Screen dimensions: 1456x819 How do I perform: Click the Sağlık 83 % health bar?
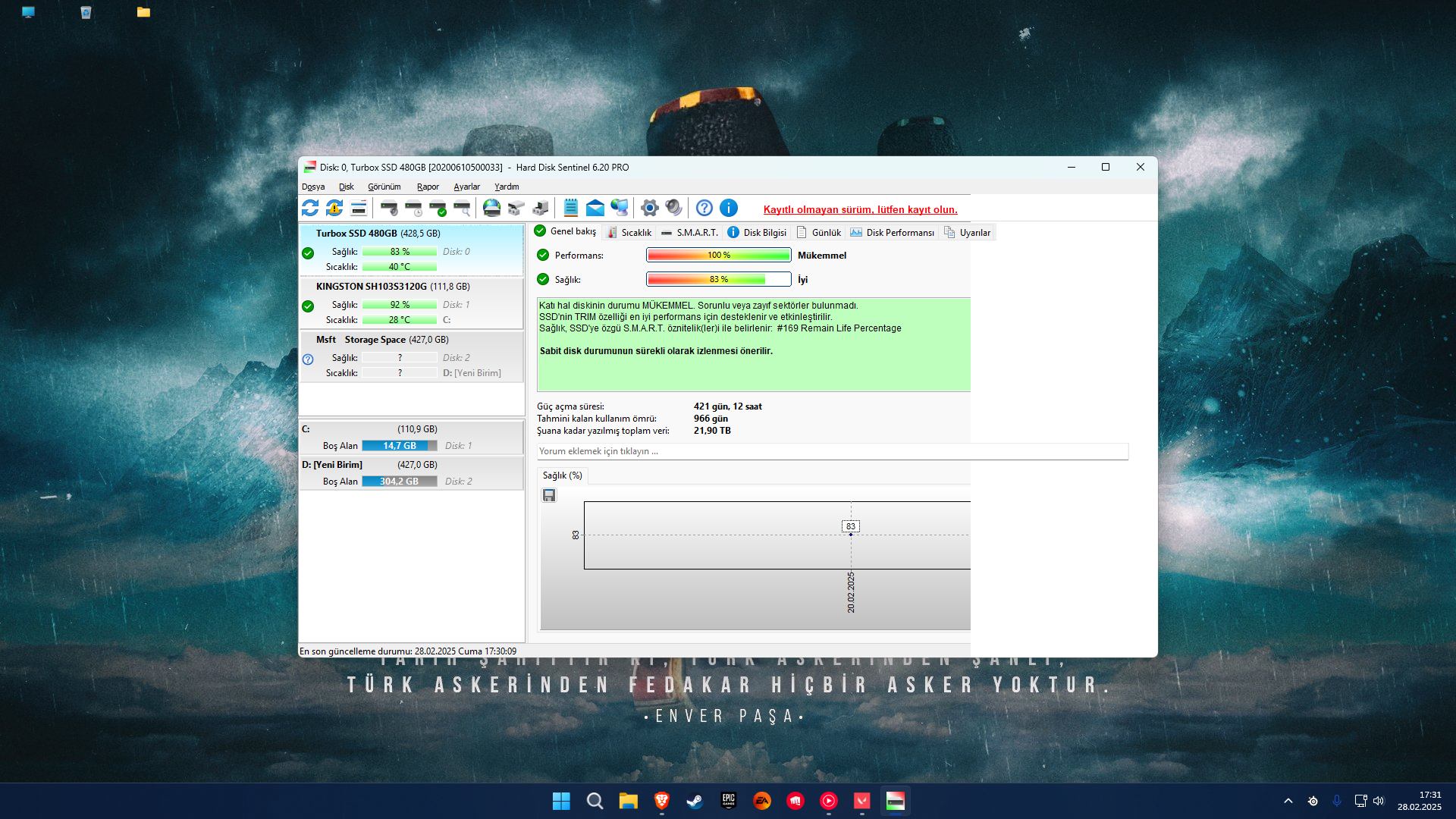pos(718,279)
